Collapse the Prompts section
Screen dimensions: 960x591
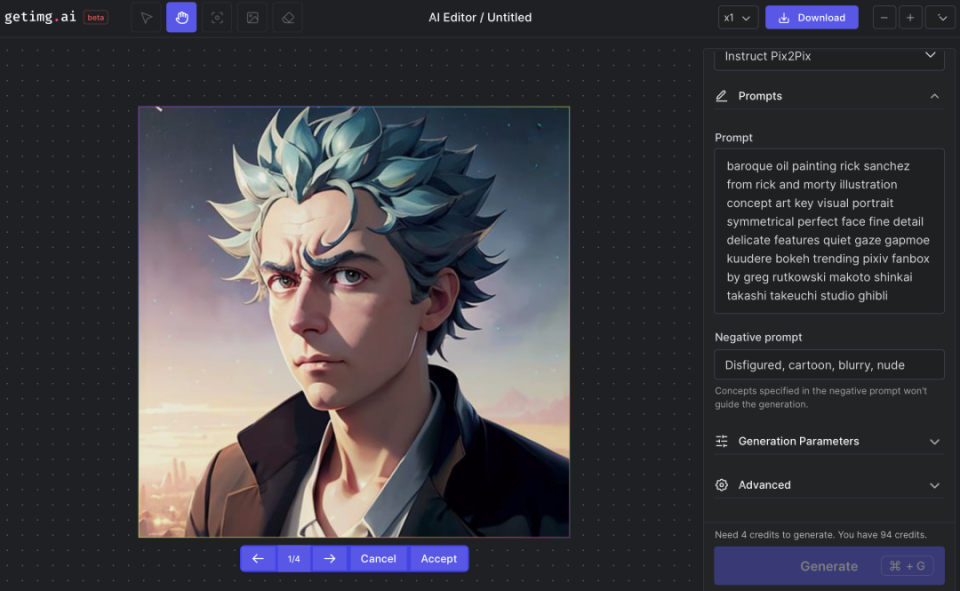(x=934, y=96)
